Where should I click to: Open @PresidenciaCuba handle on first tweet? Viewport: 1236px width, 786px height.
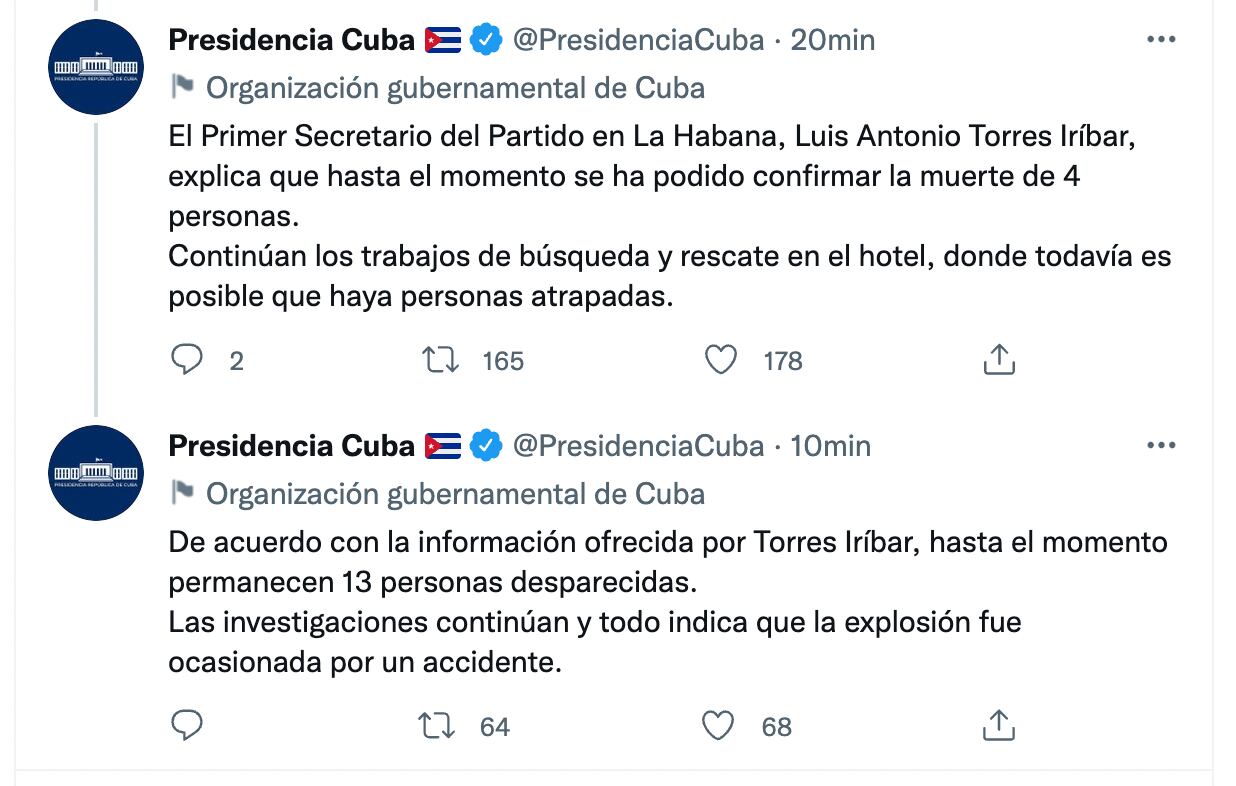pos(638,40)
